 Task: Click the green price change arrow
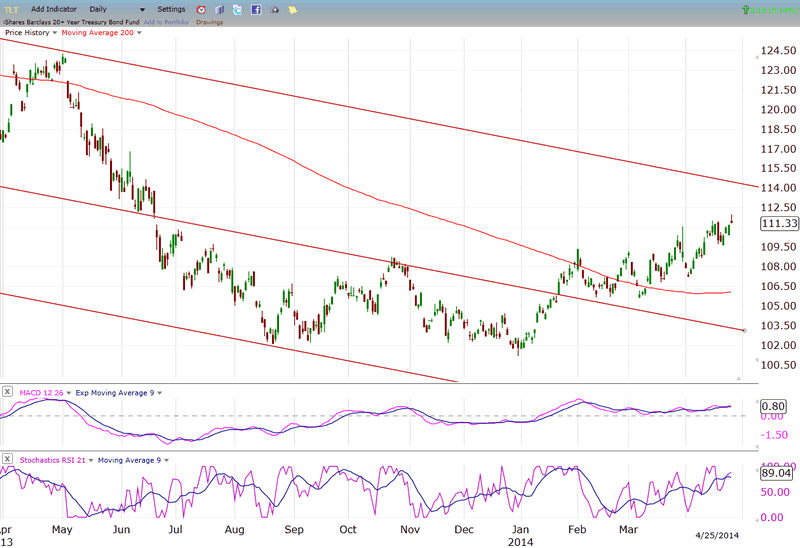tap(745, 9)
